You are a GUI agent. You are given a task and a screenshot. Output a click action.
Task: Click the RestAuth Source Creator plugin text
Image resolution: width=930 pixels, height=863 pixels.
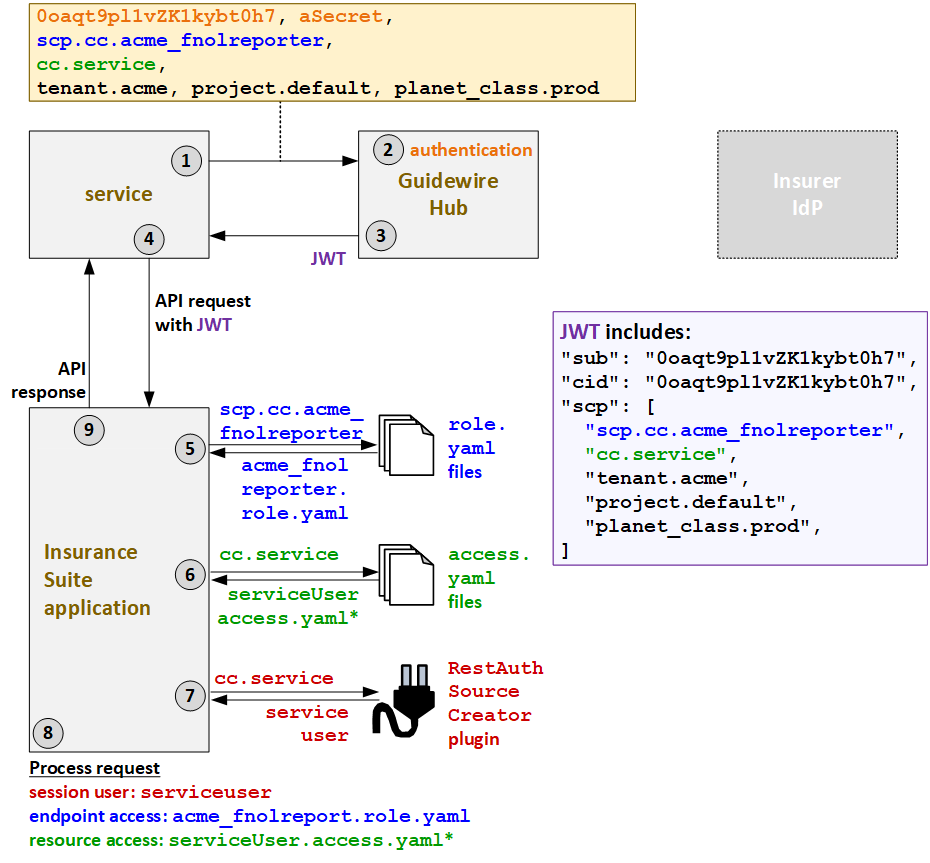coord(495,703)
